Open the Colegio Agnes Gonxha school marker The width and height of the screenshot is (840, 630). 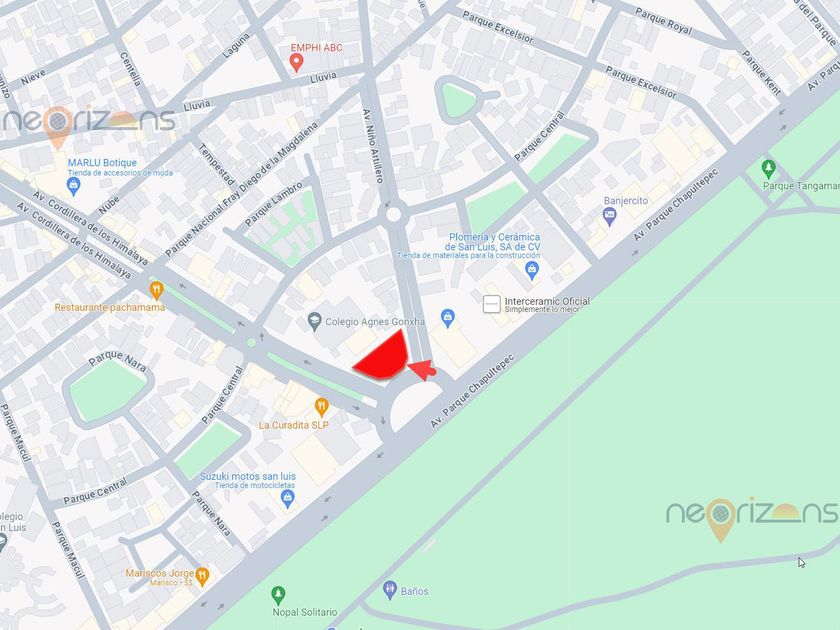click(x=314, y=321)
